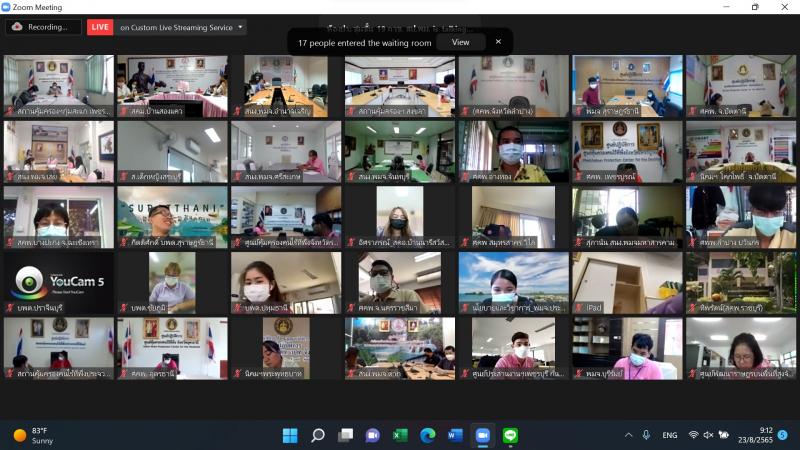The width and height of the screenshot is (800, 450).
Task: Switch the ENG input language
Action: pos(670,435)
